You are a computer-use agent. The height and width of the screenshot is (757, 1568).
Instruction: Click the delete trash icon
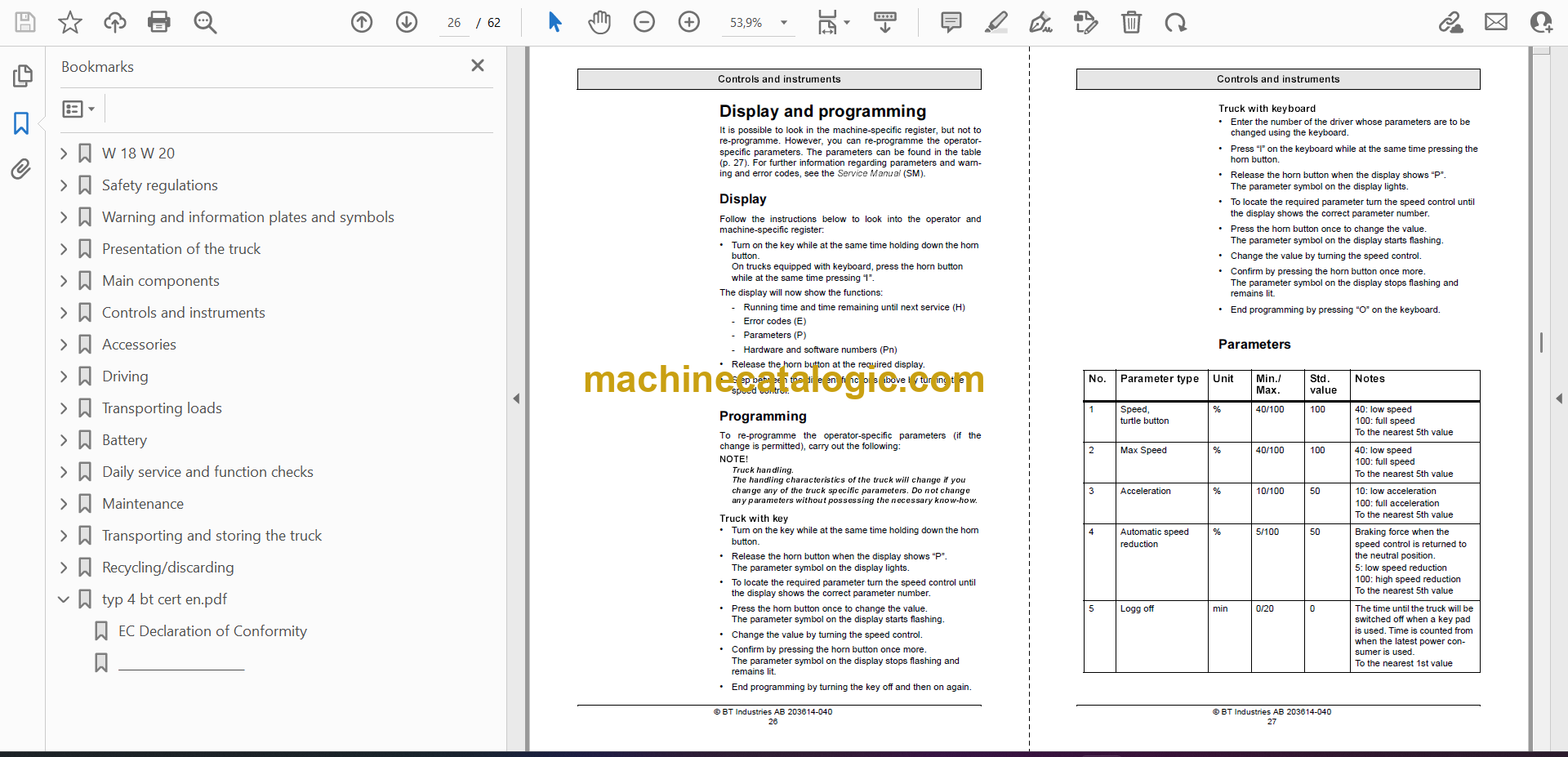[x=1131, y=22]
